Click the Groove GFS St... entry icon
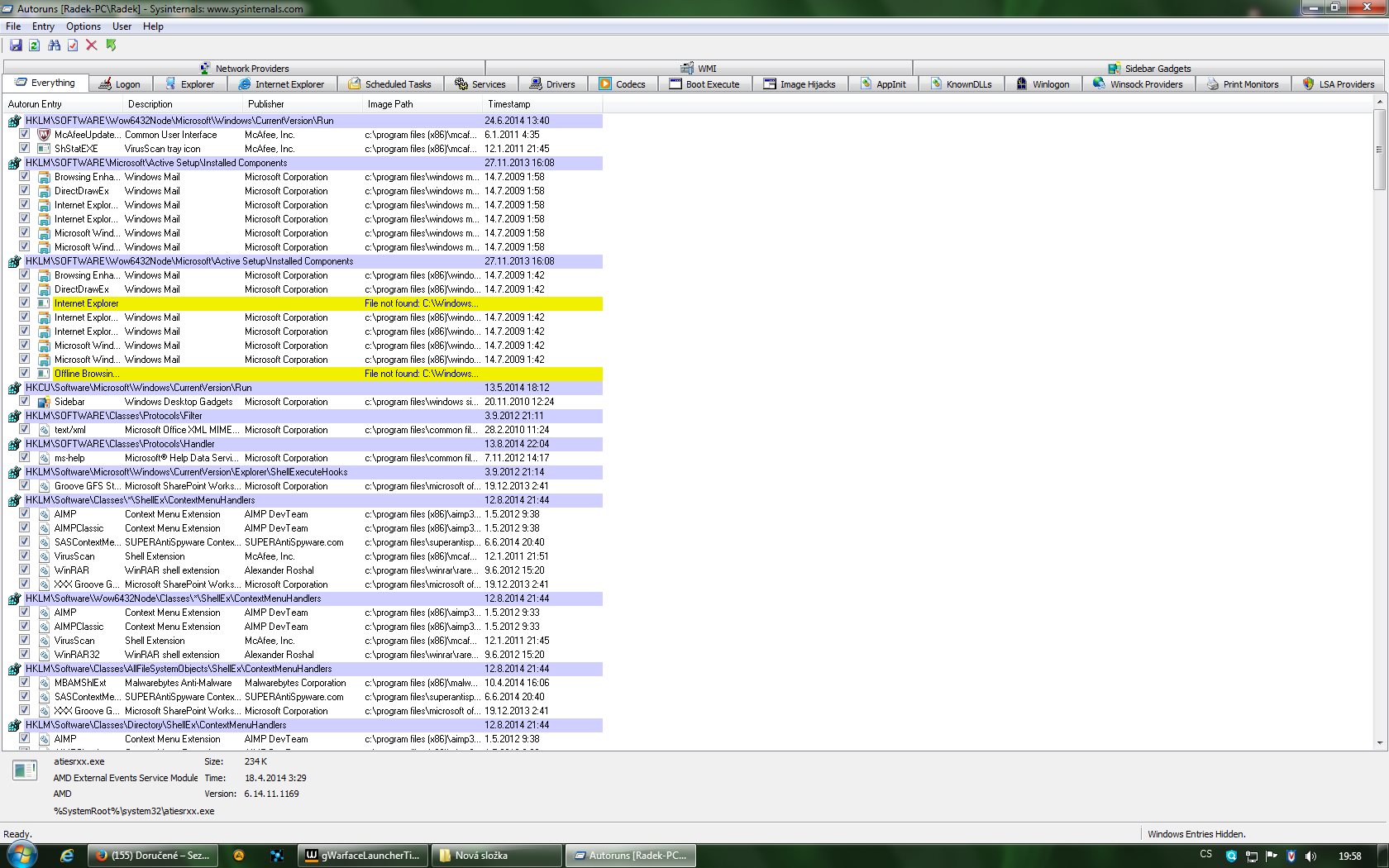This screenshot has width=1389, height=868. click(x=44, y=486)
